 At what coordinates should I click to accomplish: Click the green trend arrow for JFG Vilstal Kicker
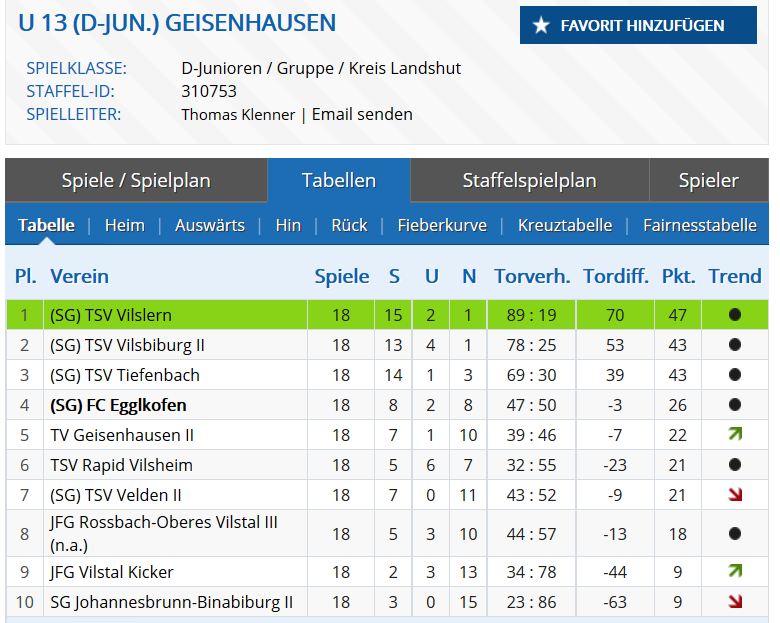click(x=735, y=572)
